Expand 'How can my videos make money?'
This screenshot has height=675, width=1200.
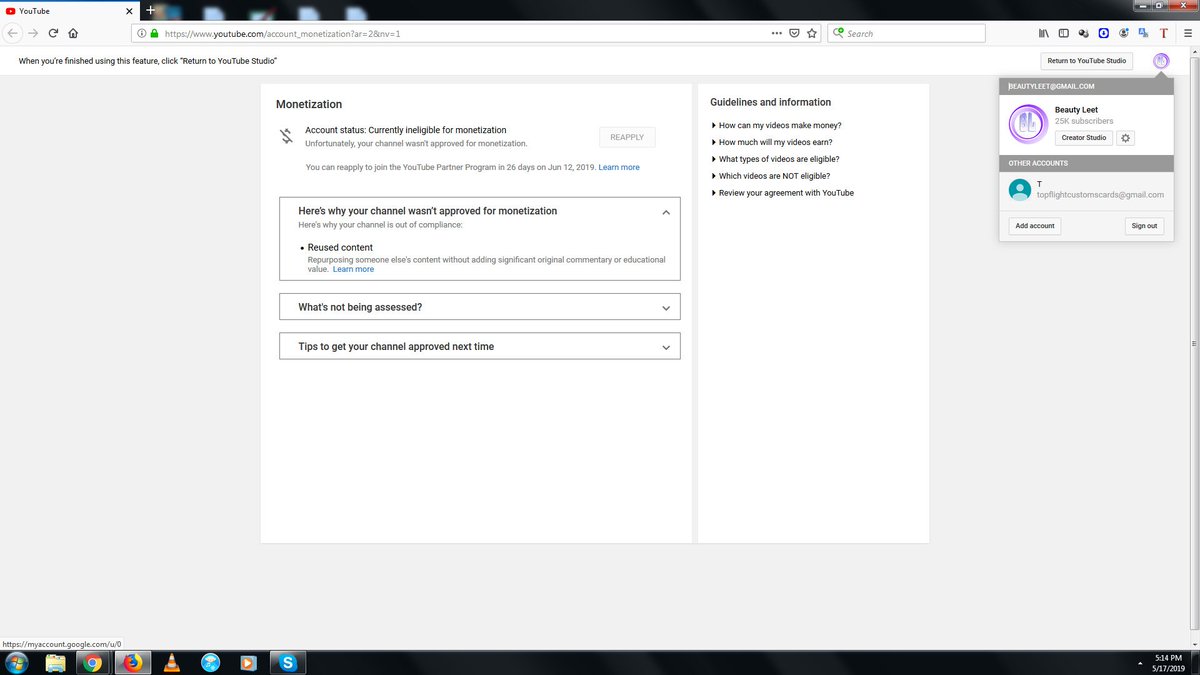pos(776,126)
